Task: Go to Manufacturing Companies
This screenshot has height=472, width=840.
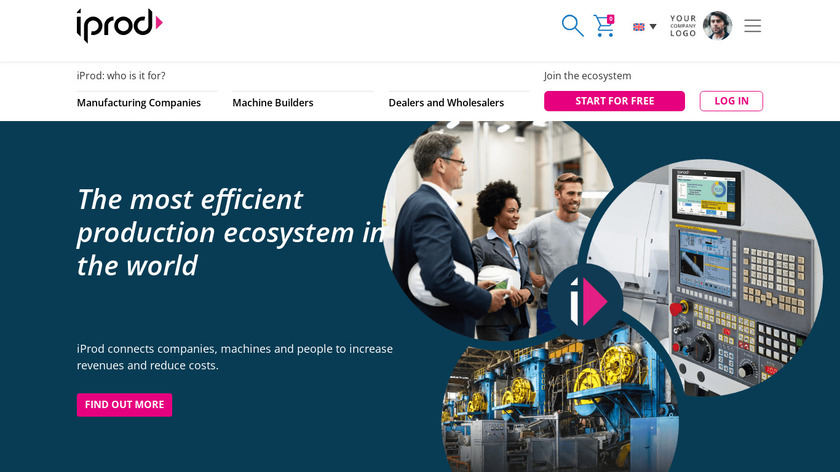Action: click(x=139, y=102)
